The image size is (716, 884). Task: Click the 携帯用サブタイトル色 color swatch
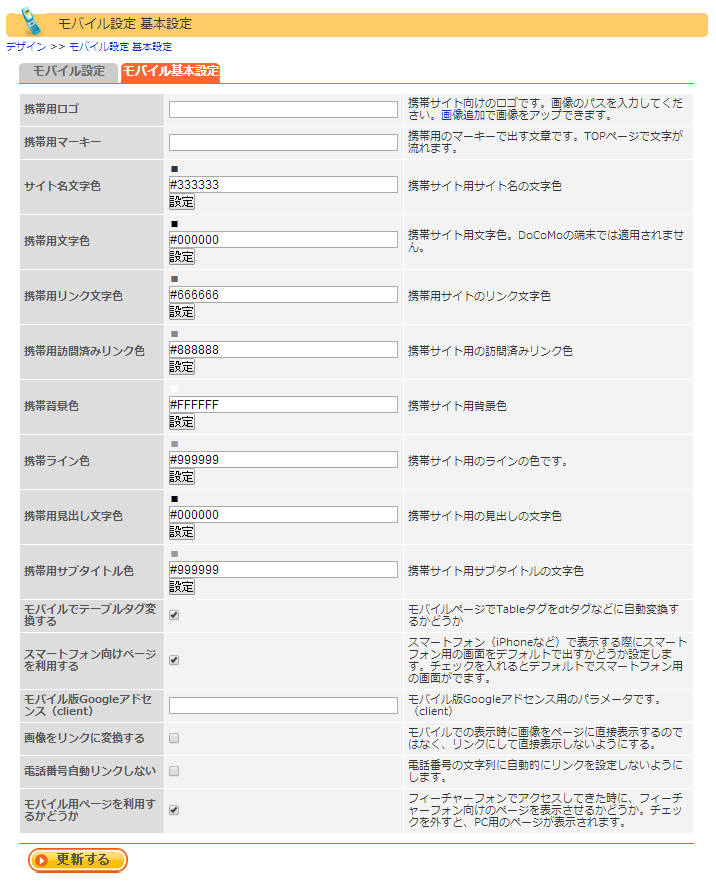(174, 554)
